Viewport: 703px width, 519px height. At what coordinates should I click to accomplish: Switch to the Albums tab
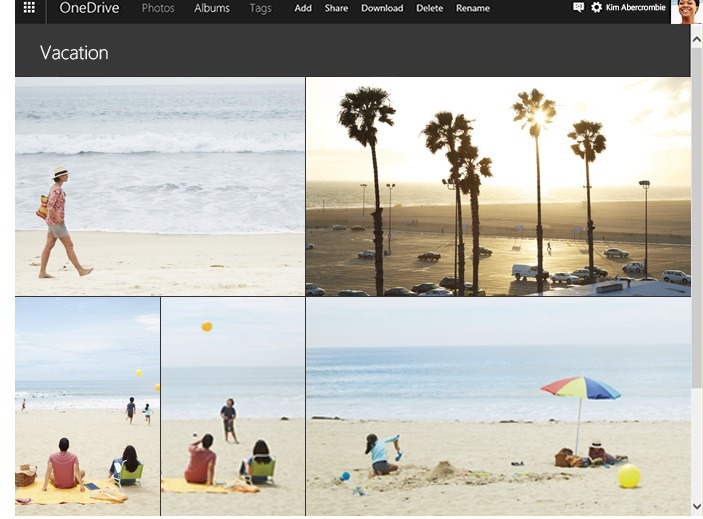coord(212,8)
